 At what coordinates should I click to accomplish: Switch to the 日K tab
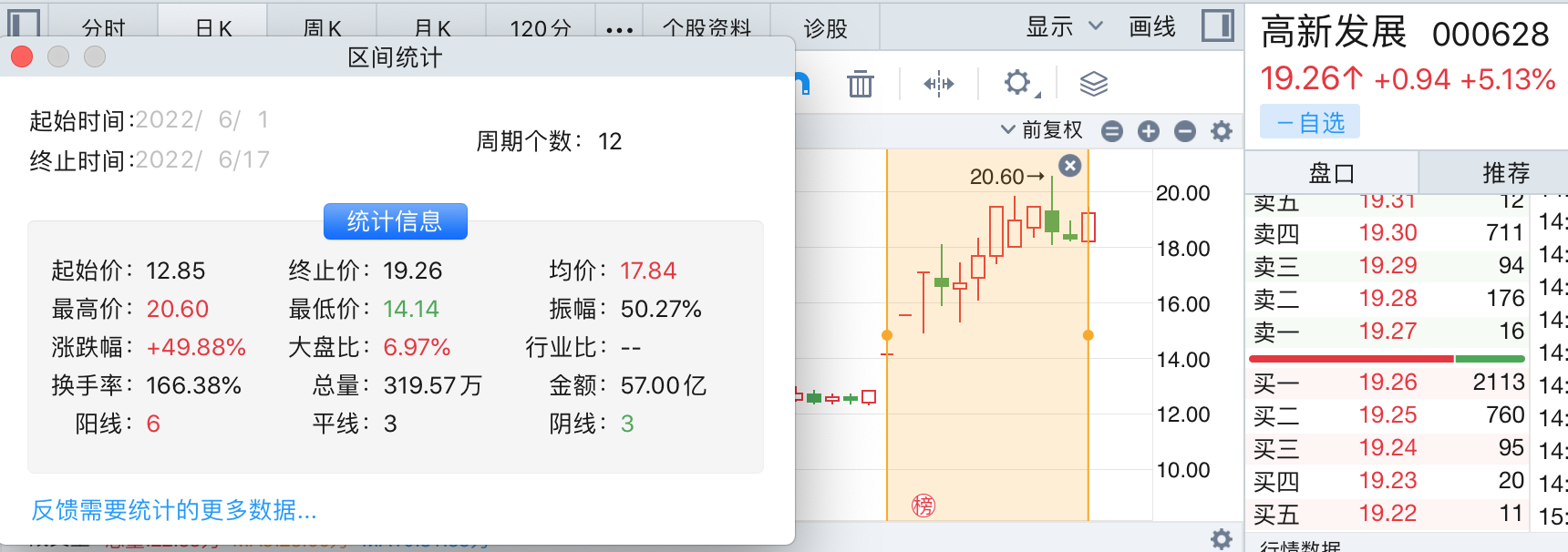click(x=213, y=27)
